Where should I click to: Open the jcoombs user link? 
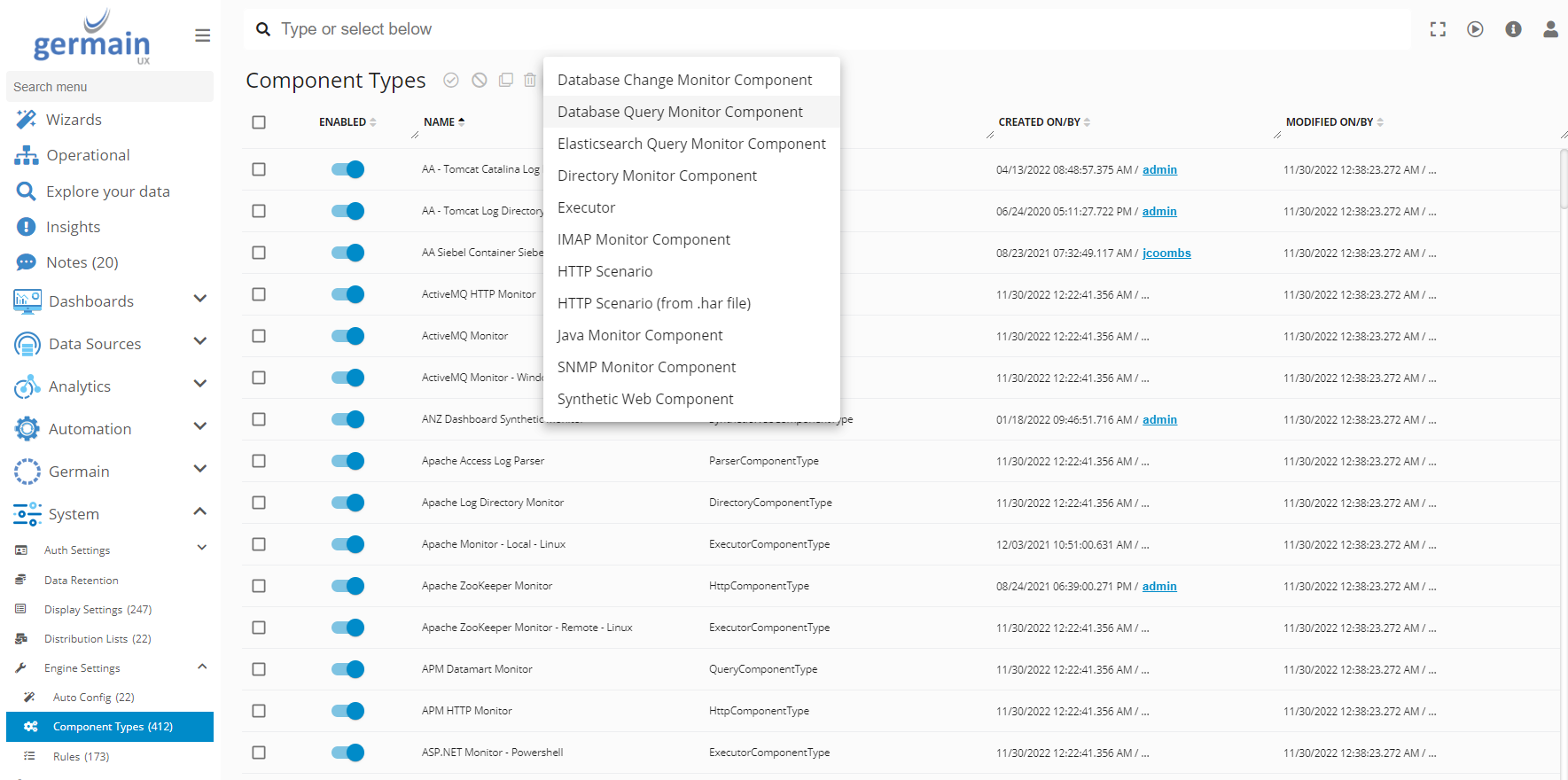point(1166,253)
